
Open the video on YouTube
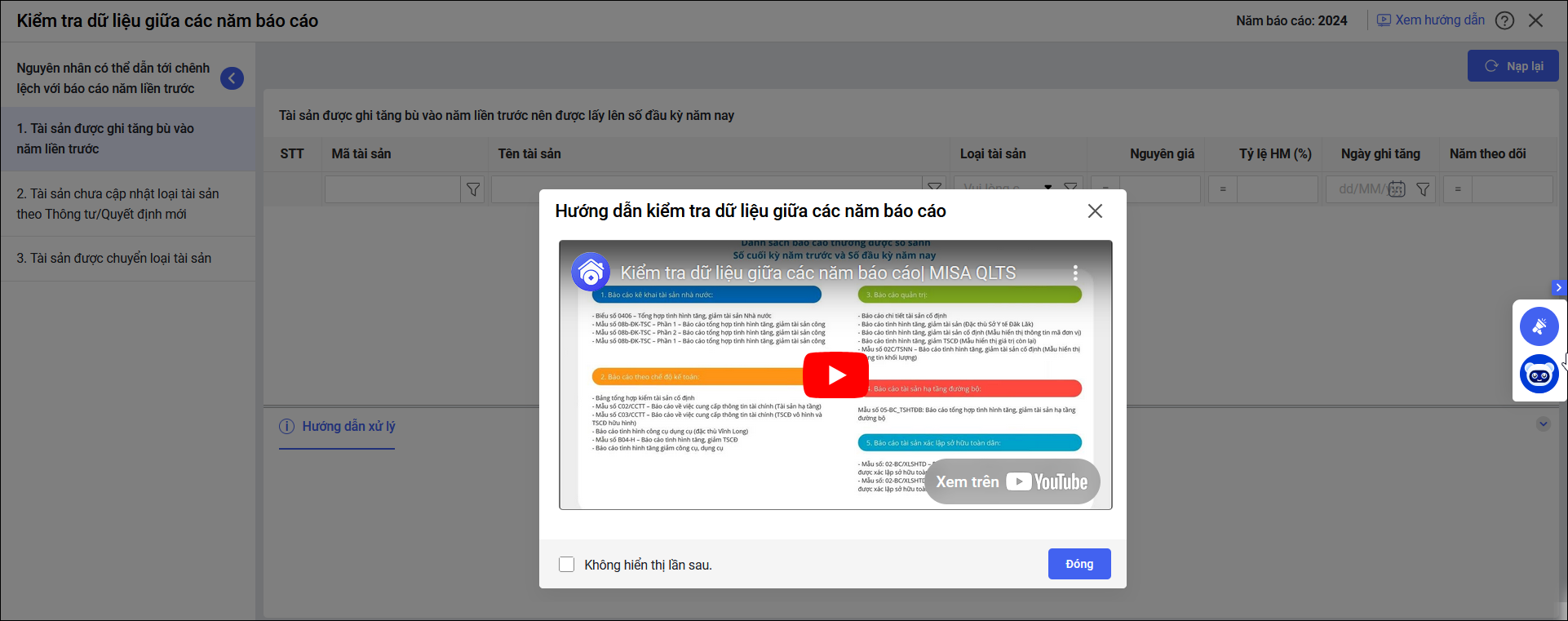[x=1012, y=482]
